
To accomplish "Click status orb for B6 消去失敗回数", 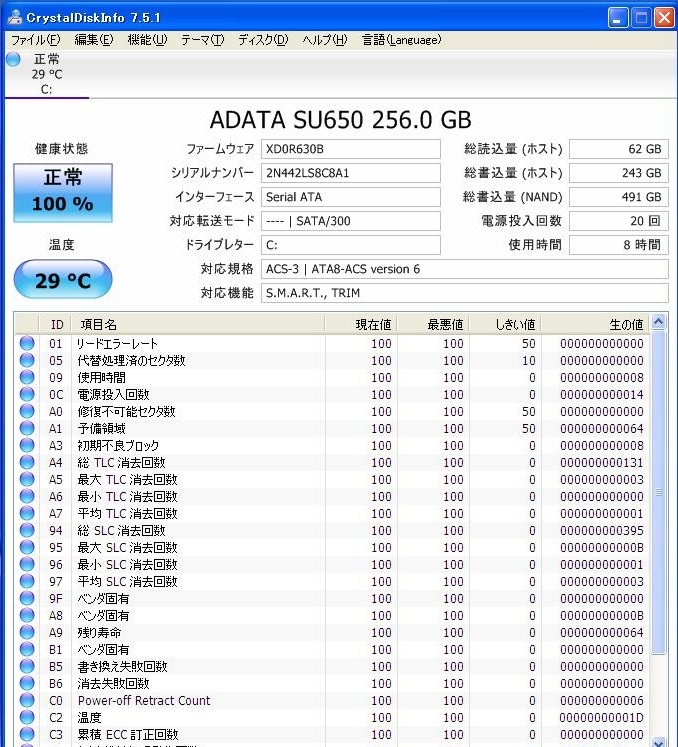I will (x=27, y=683).
